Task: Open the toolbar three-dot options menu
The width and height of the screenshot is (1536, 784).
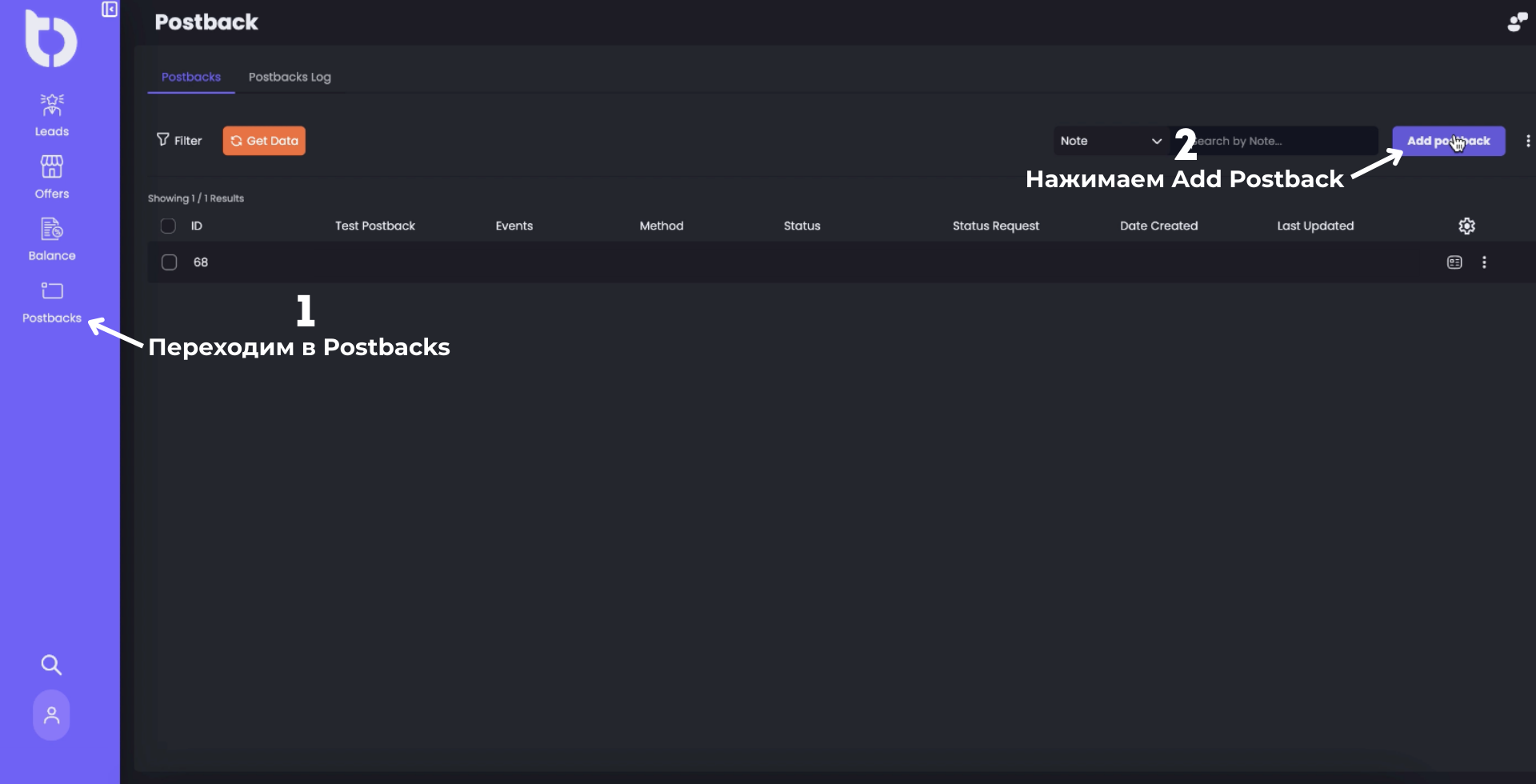Action: tap(1527, 141)
